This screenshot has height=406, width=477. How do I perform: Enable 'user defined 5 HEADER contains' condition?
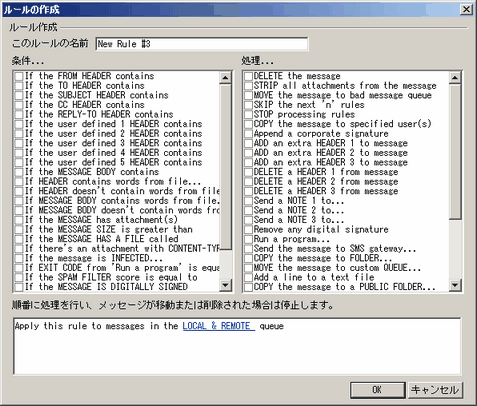[x=19, y=163]
